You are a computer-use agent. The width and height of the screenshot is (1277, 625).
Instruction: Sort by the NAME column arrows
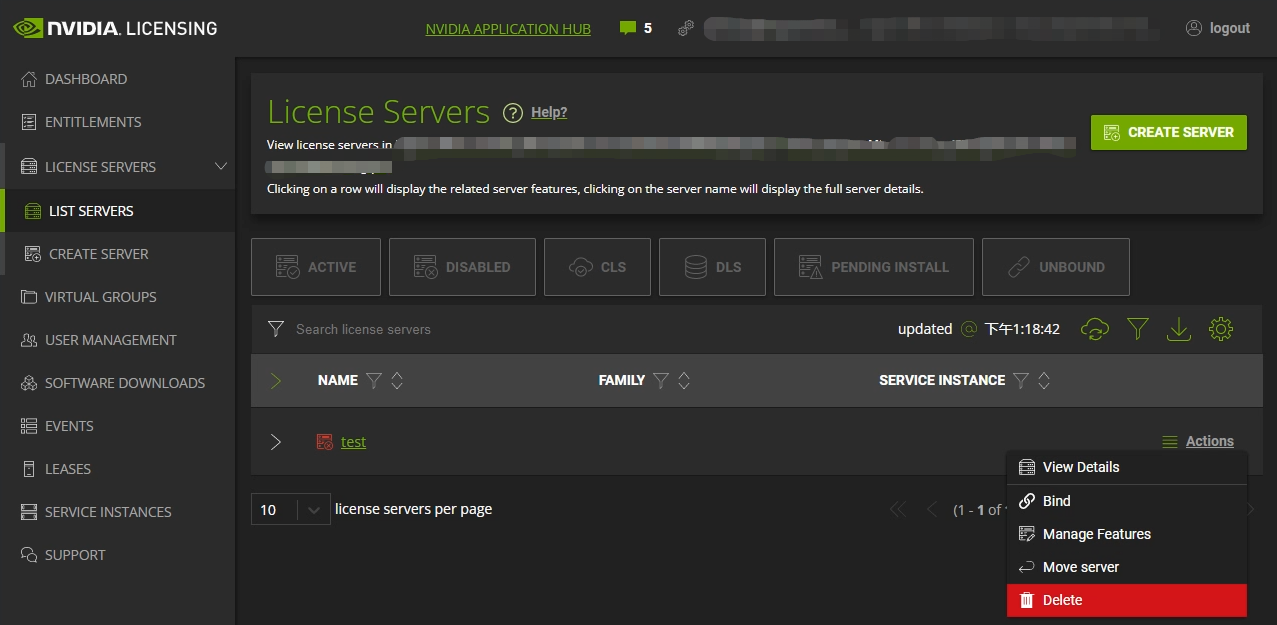397,380
